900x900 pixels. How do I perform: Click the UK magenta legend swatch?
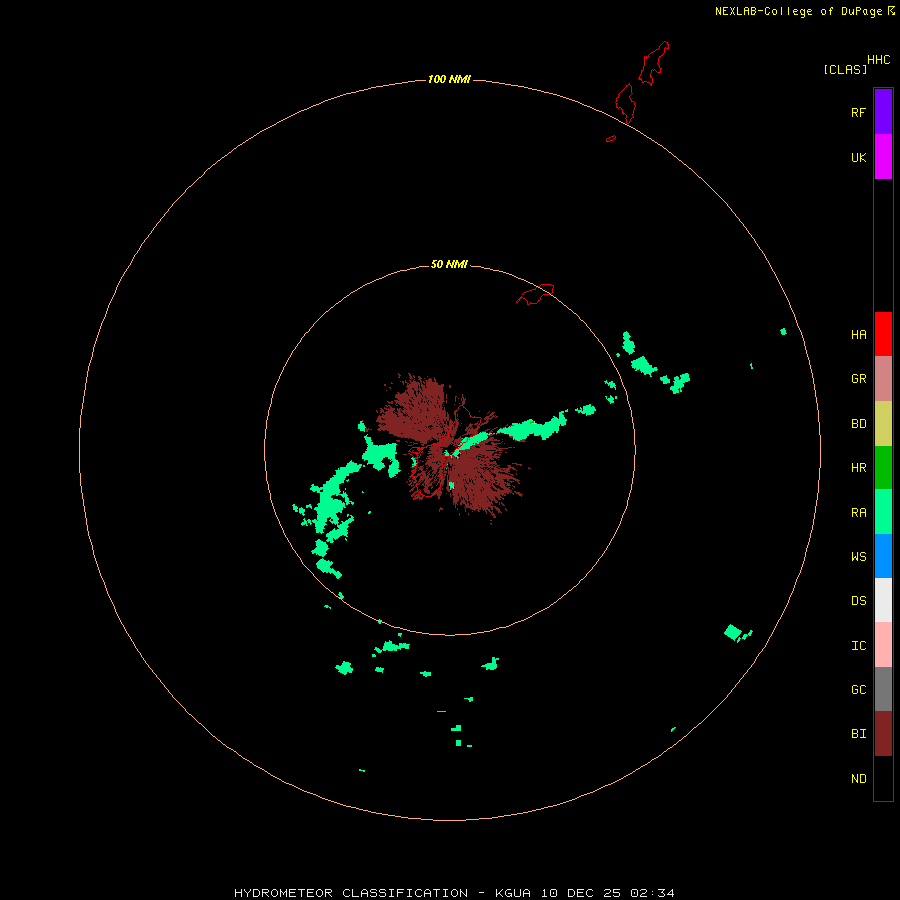tap(883, 157)
